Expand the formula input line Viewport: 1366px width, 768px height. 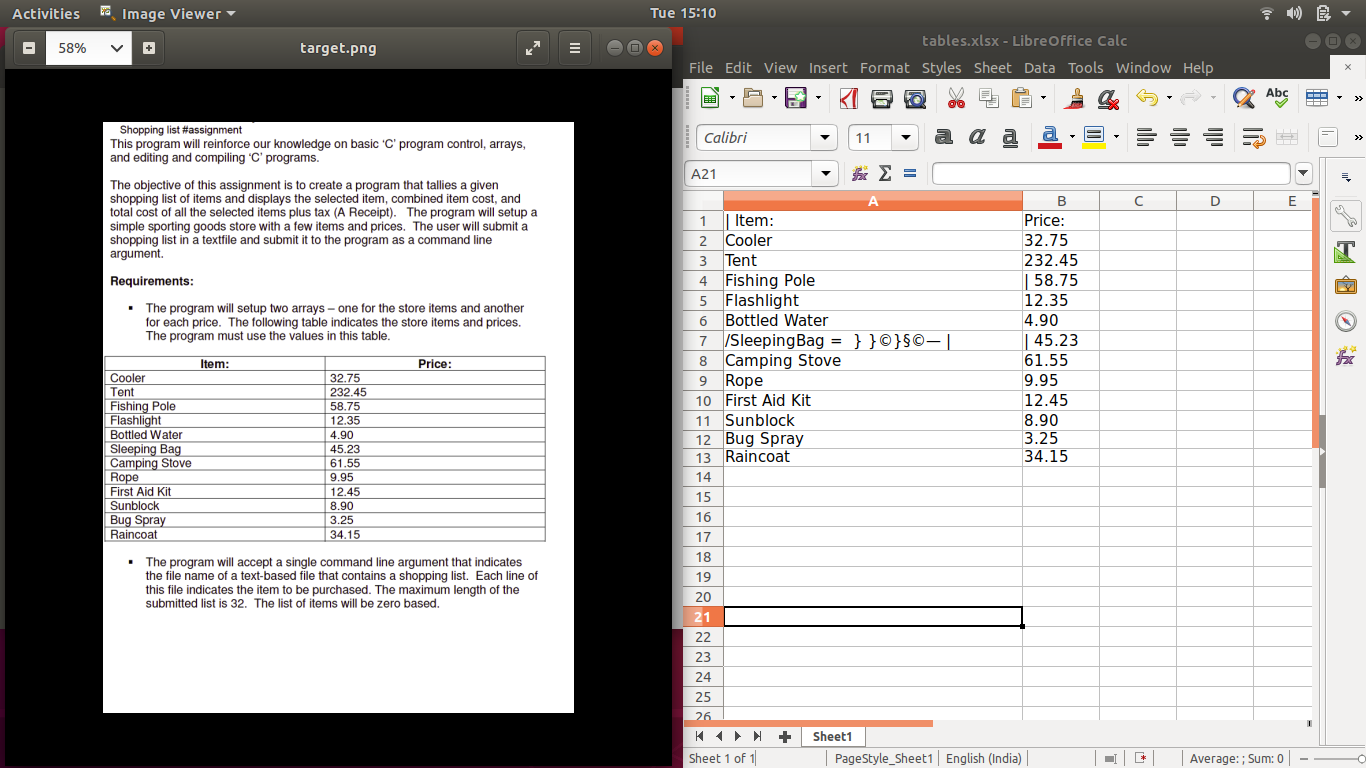pos(1303,174)
